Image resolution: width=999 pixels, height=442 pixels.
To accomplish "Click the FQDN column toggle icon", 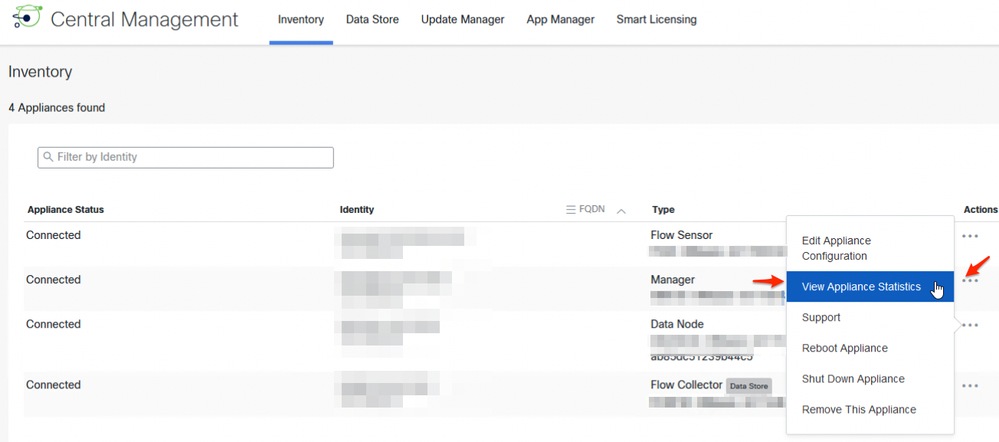I will 571,210.
